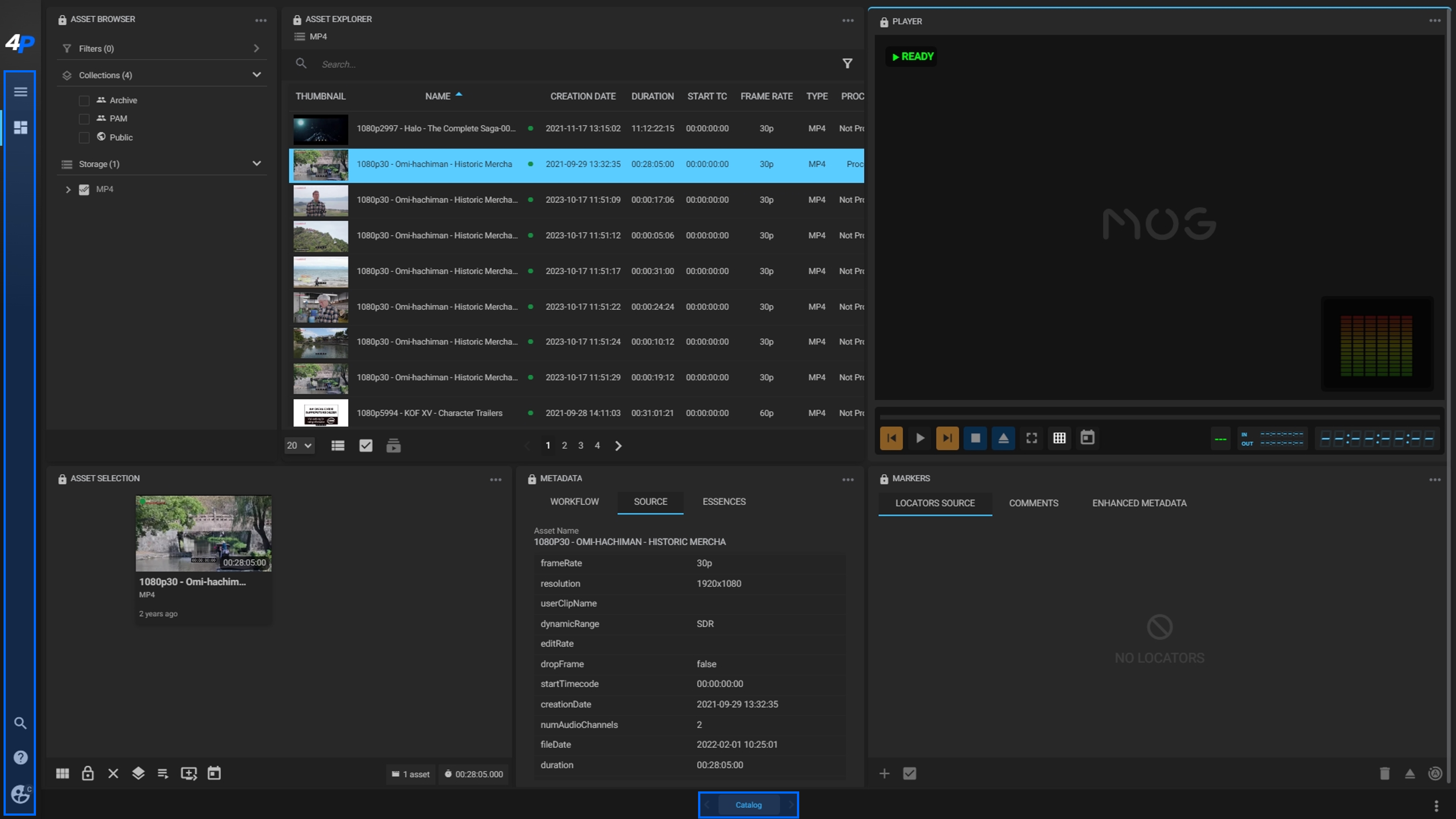Viewport: 1456px width, 819px height.
Task: Click the sidebar search icon
Action: point(20,723)
